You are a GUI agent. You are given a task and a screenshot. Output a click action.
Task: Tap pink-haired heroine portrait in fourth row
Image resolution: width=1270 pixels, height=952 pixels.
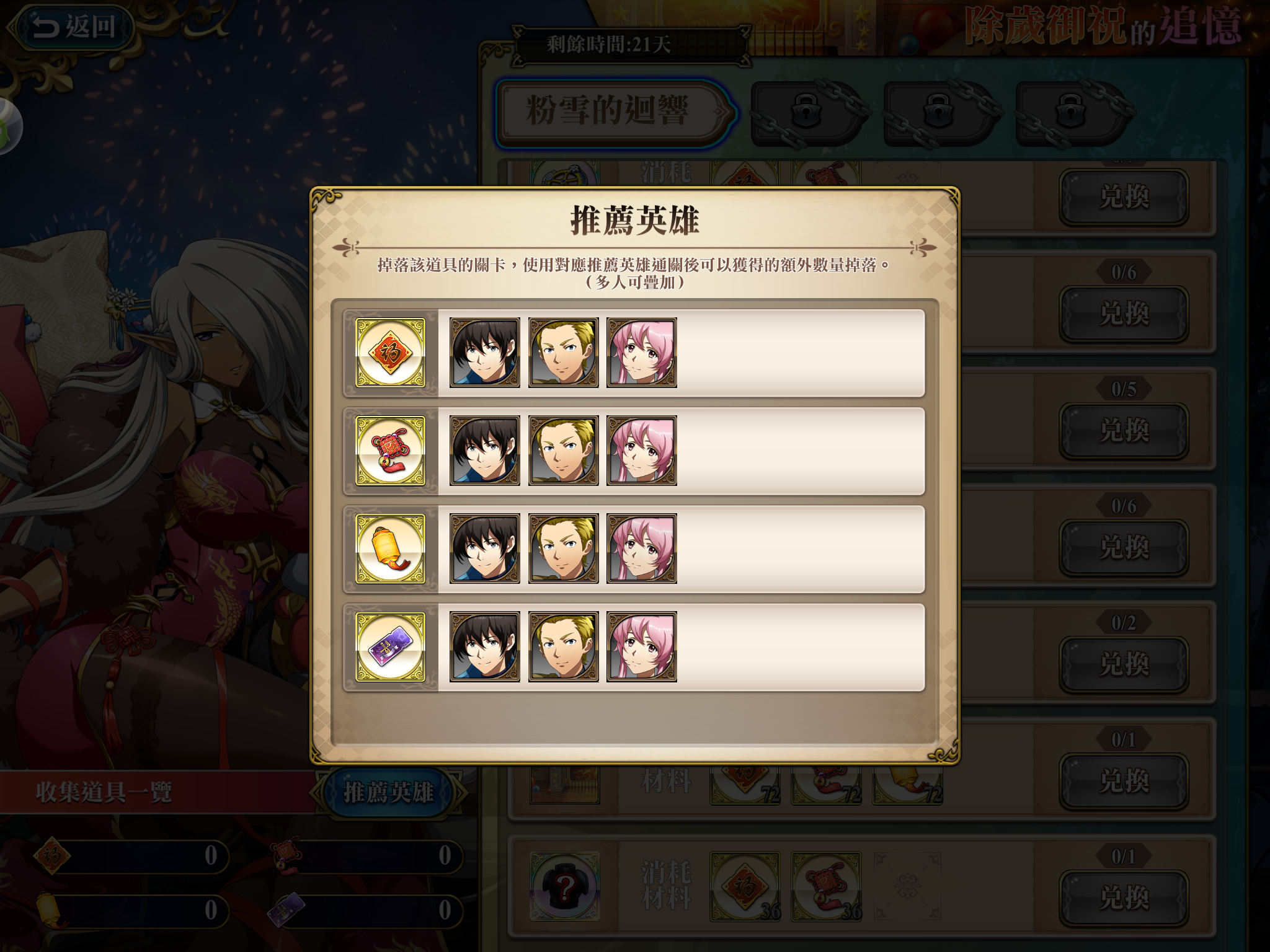642,646
